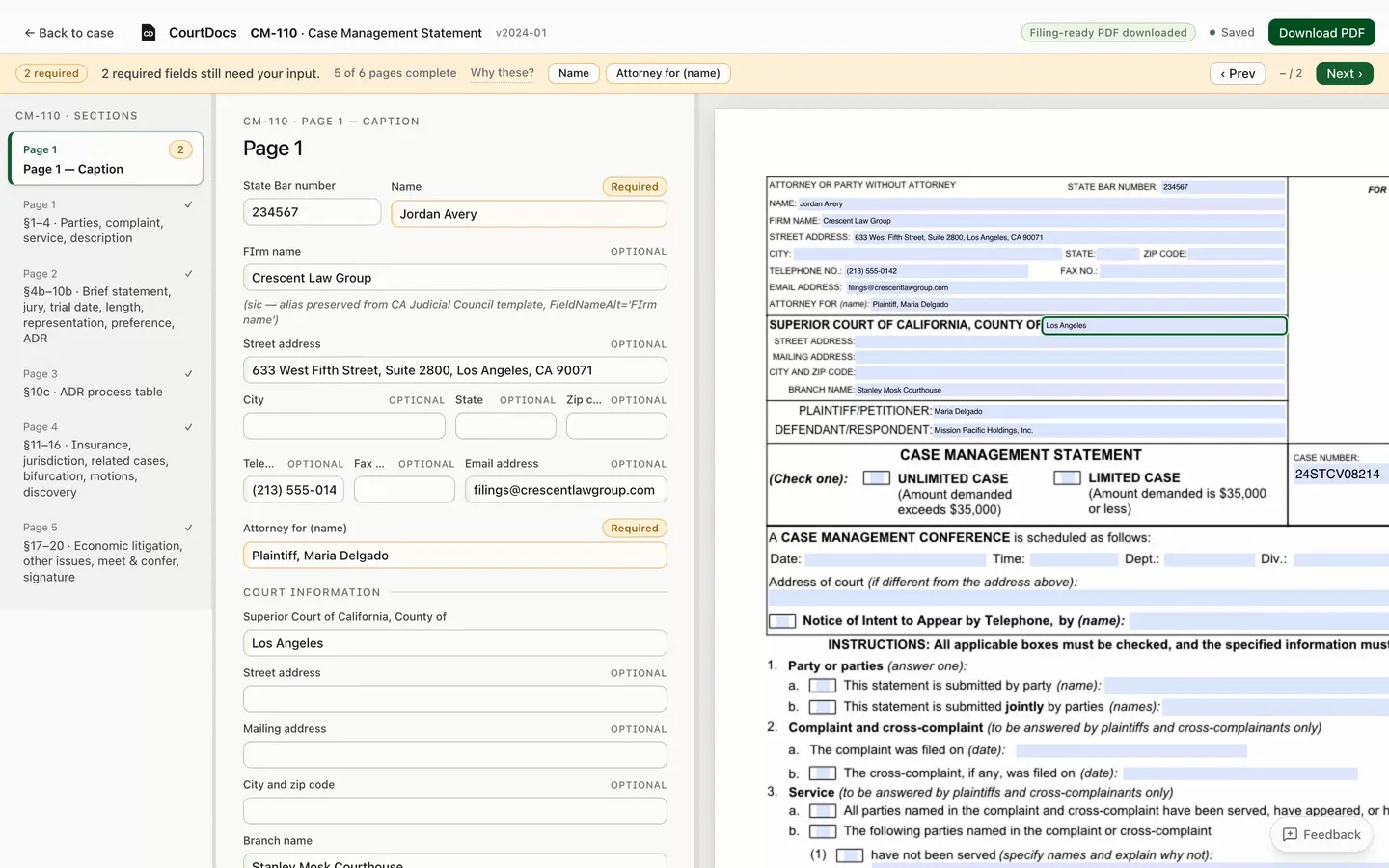Screen dimensions: 1389x868
Task: Click the empty State field
Action: [505, 426]
